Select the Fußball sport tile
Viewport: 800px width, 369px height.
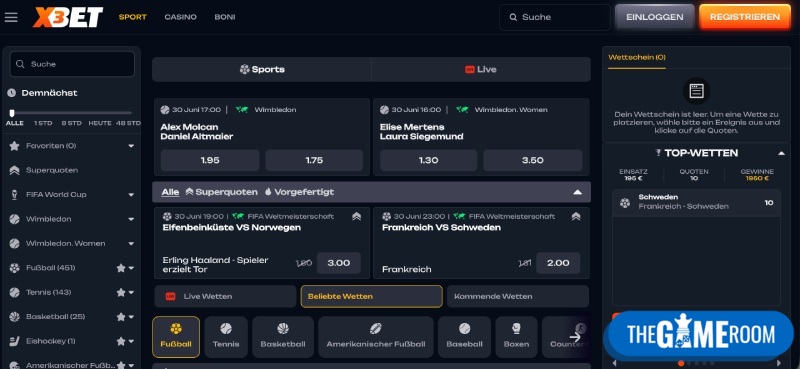click(x=176, y=337)
